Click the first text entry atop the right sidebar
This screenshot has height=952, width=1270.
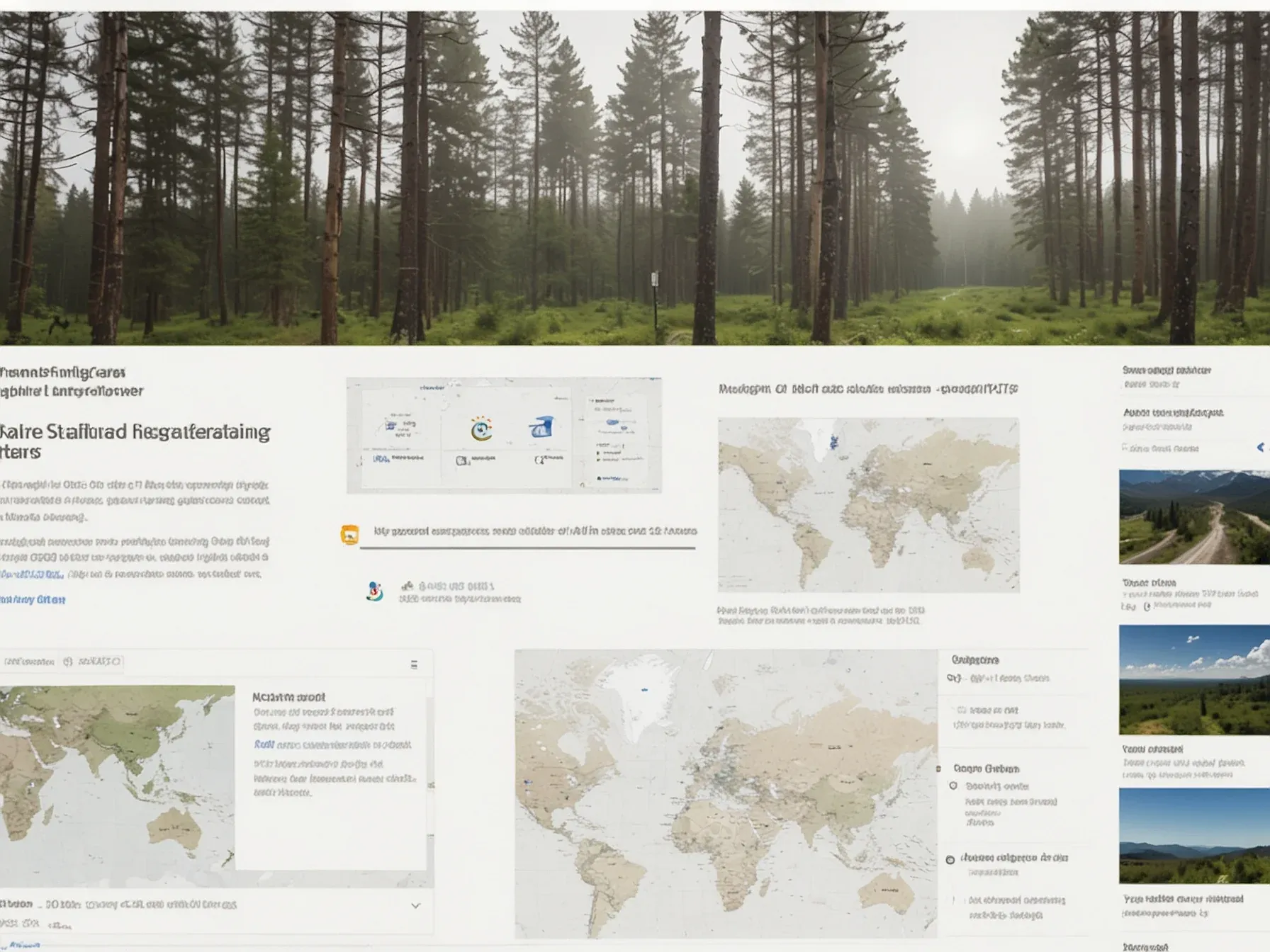(1167, 370)
